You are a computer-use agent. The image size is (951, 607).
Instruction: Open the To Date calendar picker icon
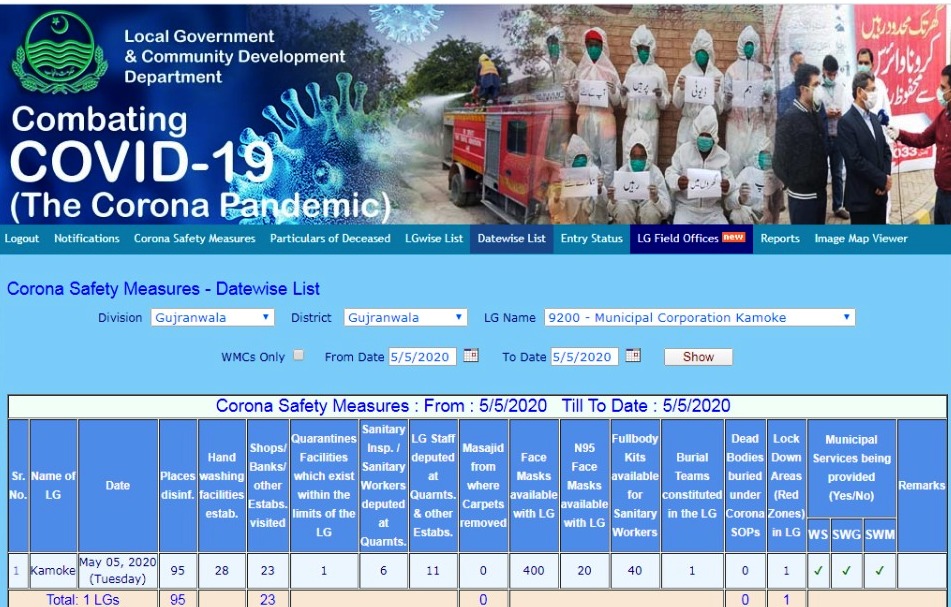pyautogui.click(x=633, y=355)
